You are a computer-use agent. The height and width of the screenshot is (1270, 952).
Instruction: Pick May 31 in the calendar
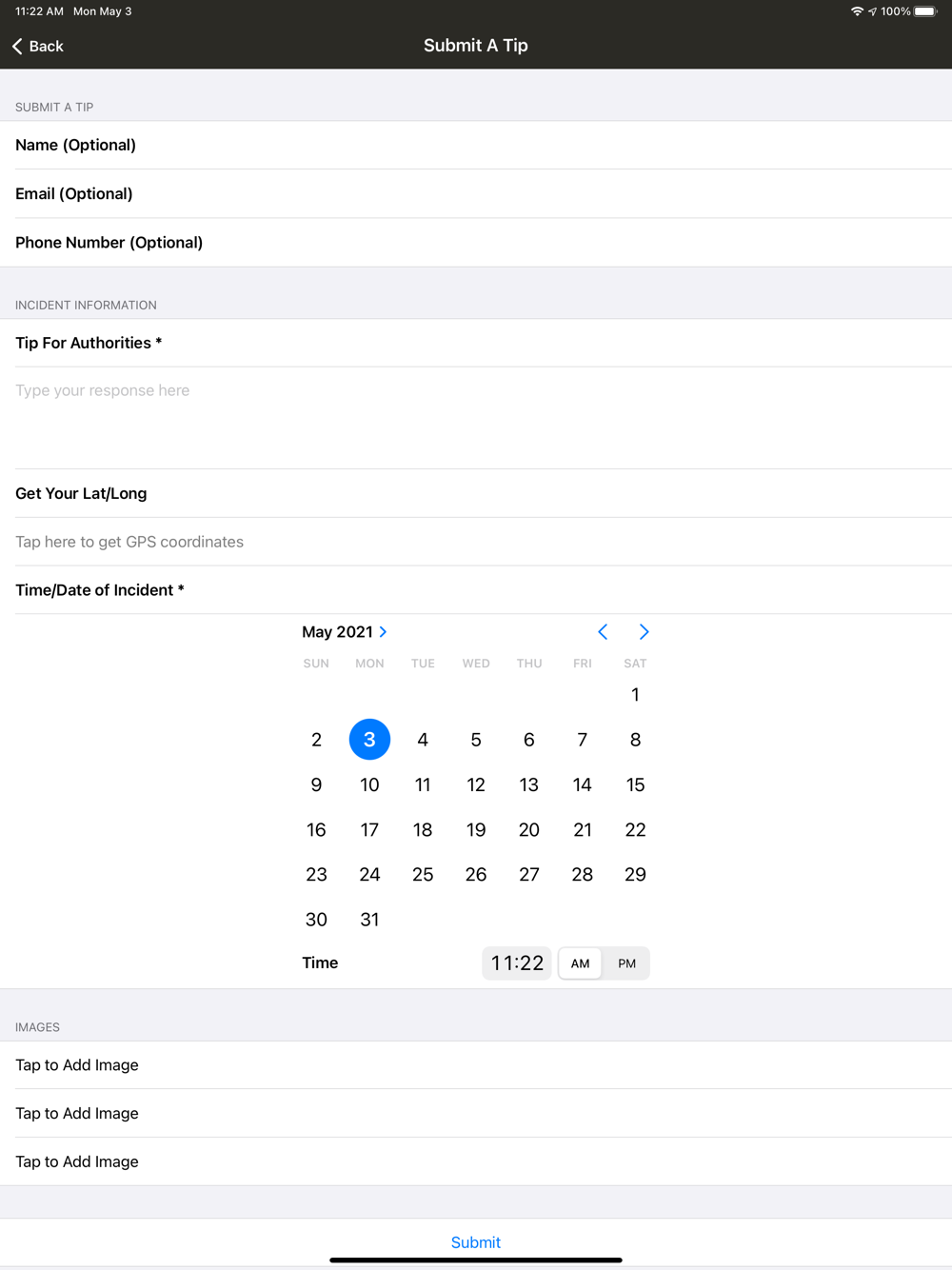[x=369, y=920]
